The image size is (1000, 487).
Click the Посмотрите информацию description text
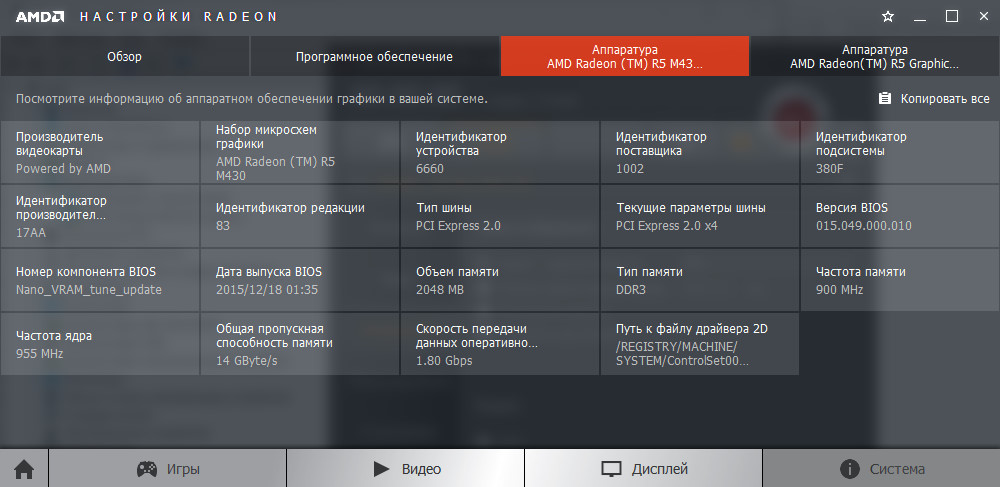click(252, 99)
